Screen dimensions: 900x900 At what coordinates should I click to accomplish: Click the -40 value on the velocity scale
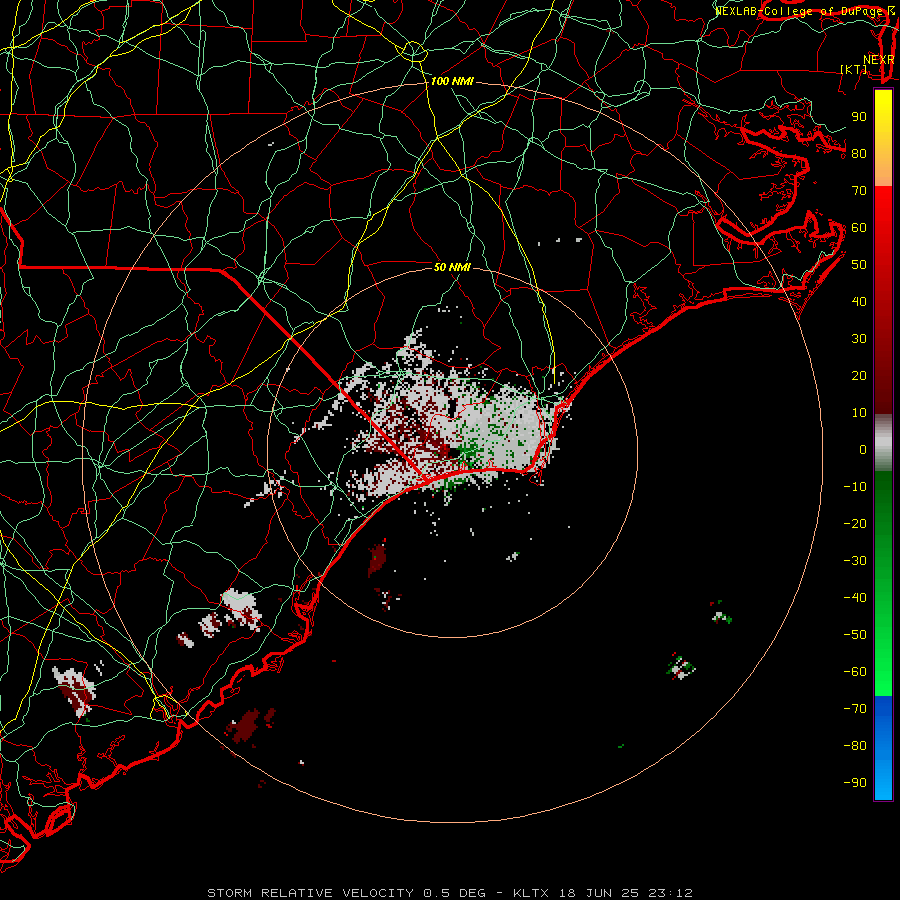click(855, 598)
